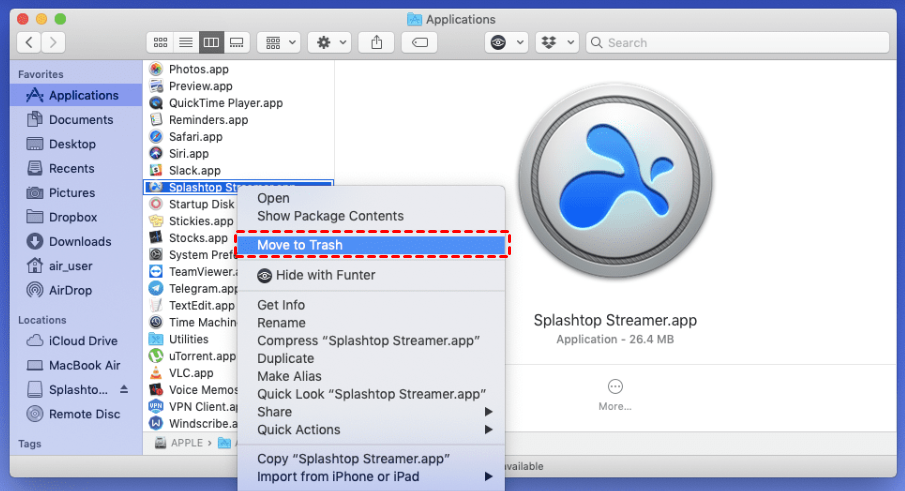Viewport: 905px width, 491px height.
Task: Open AirDrop in the sidebar
Action: click(76, 290)
